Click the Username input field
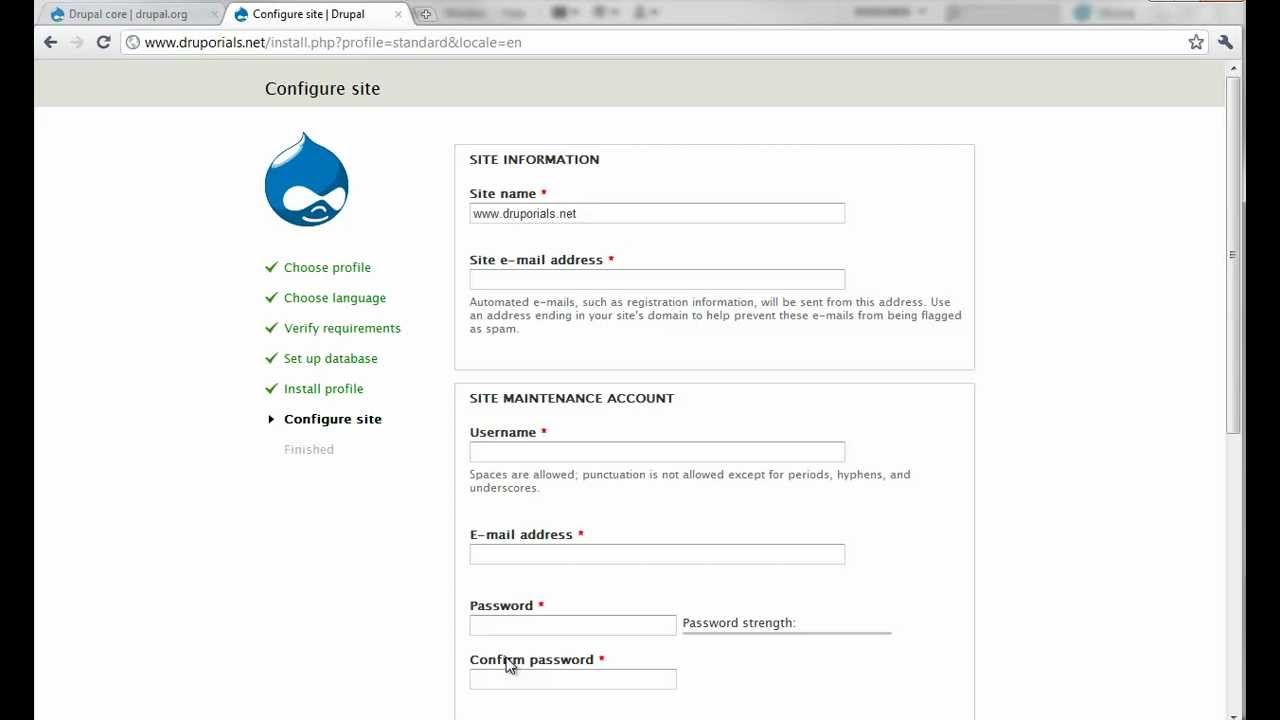This screenshot has width=1280, height=720. tap(657, 452)
